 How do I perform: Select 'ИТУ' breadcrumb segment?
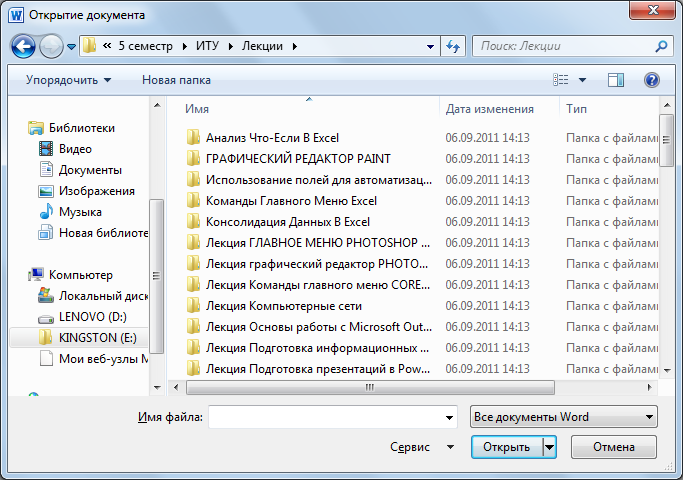pyautogui.click(x=207, y=46)
